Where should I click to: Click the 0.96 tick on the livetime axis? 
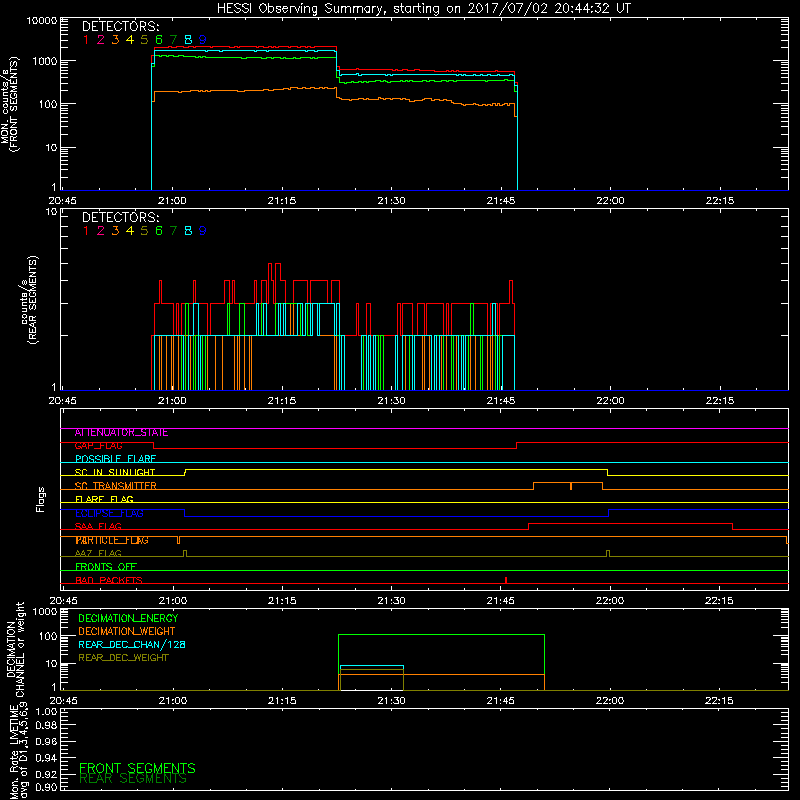click(46, 741)
